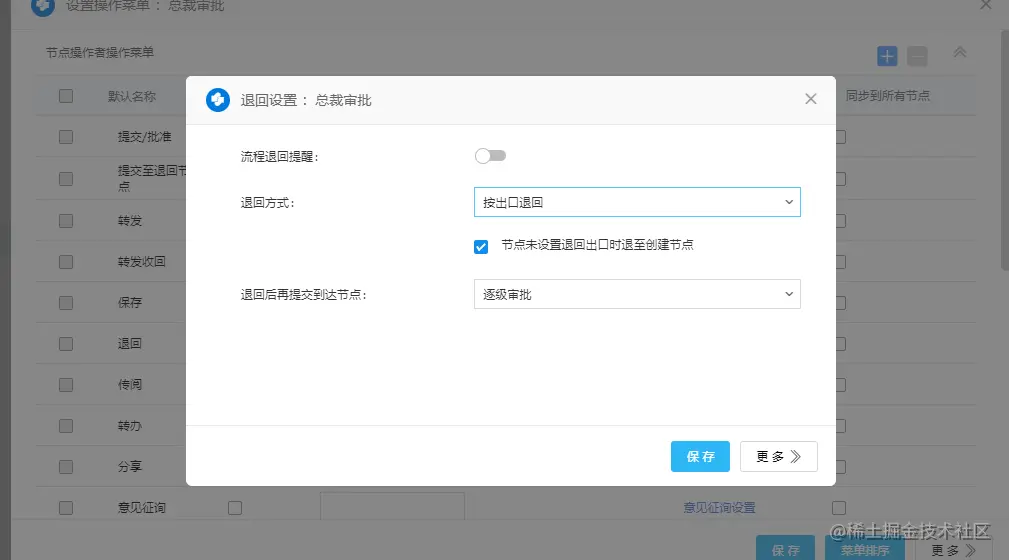This screenshot has width=1009, height=560.
Task: Click the 传阅 row label
Action: [129, 384]
